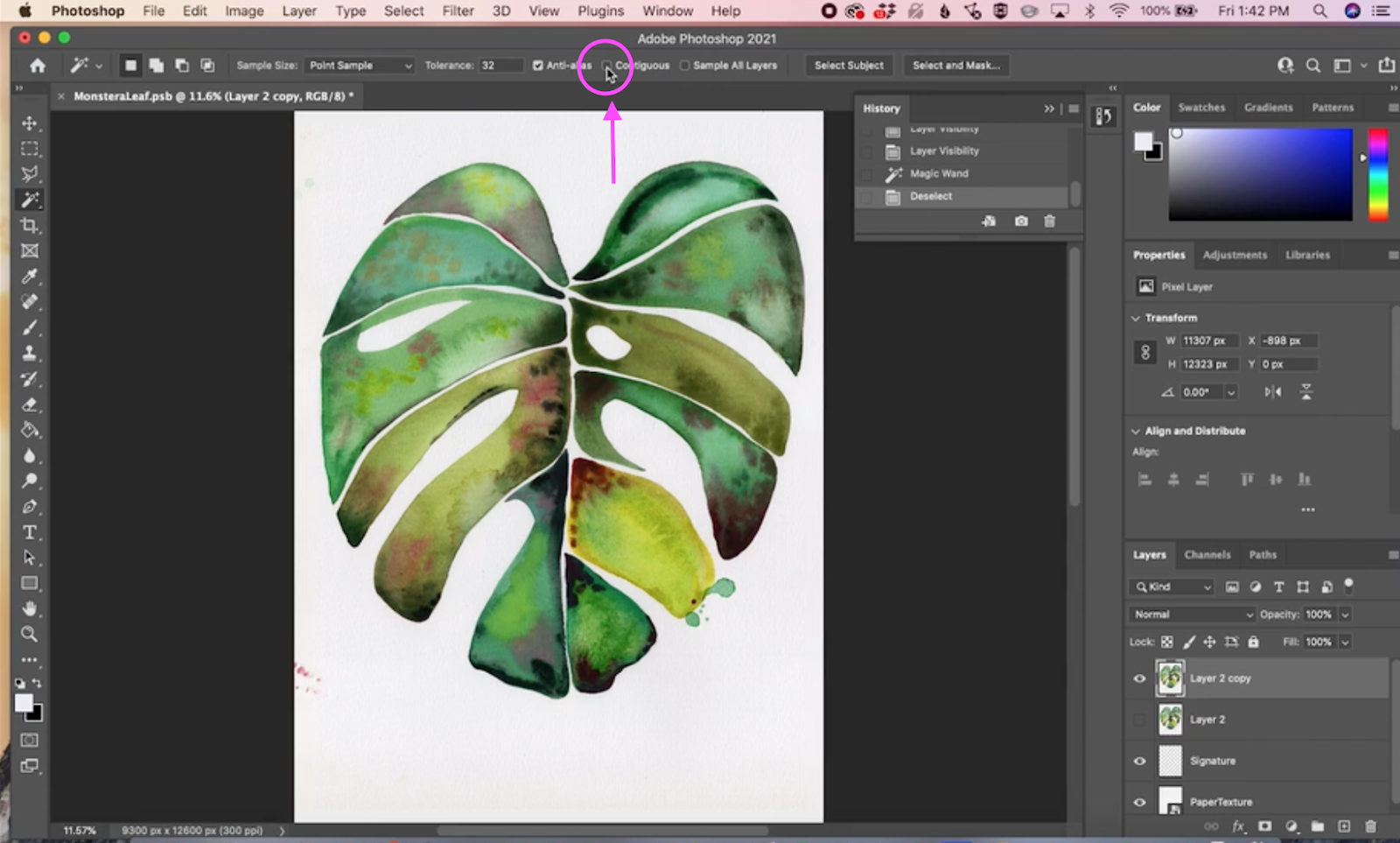1400x843 pixels.
Task: Select the Type tool
Action: (30, 531)
